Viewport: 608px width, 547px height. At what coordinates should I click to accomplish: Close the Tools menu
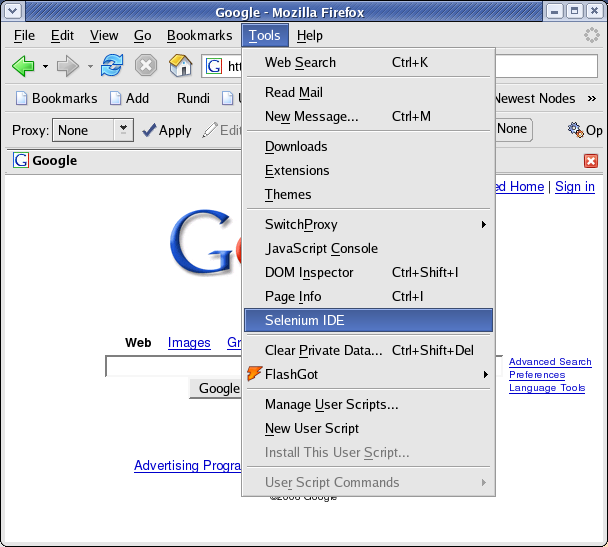264,36
